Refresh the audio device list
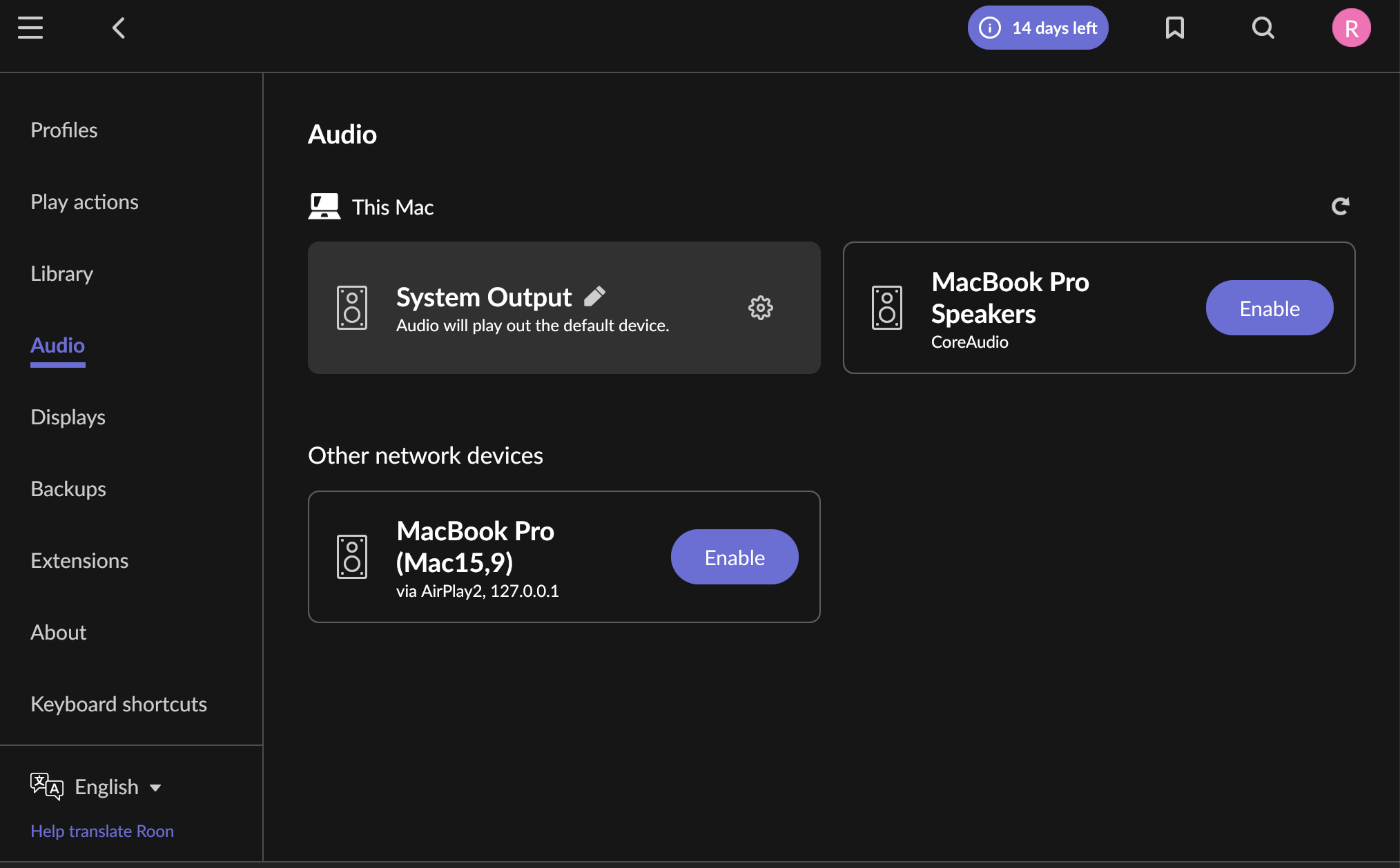1400x868 pixels. point(1340,206)
